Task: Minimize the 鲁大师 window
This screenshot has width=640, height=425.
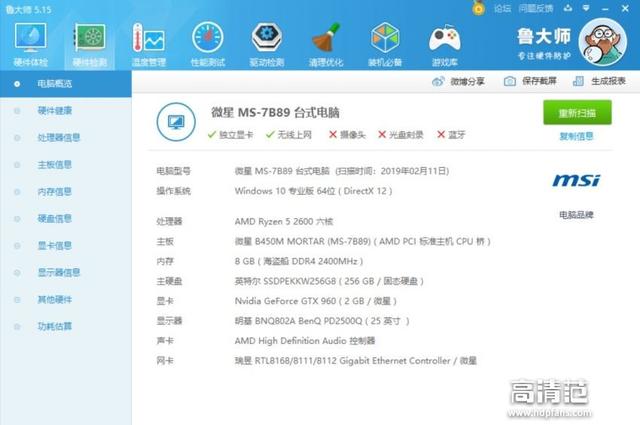Action: click(x=605, y=8)
